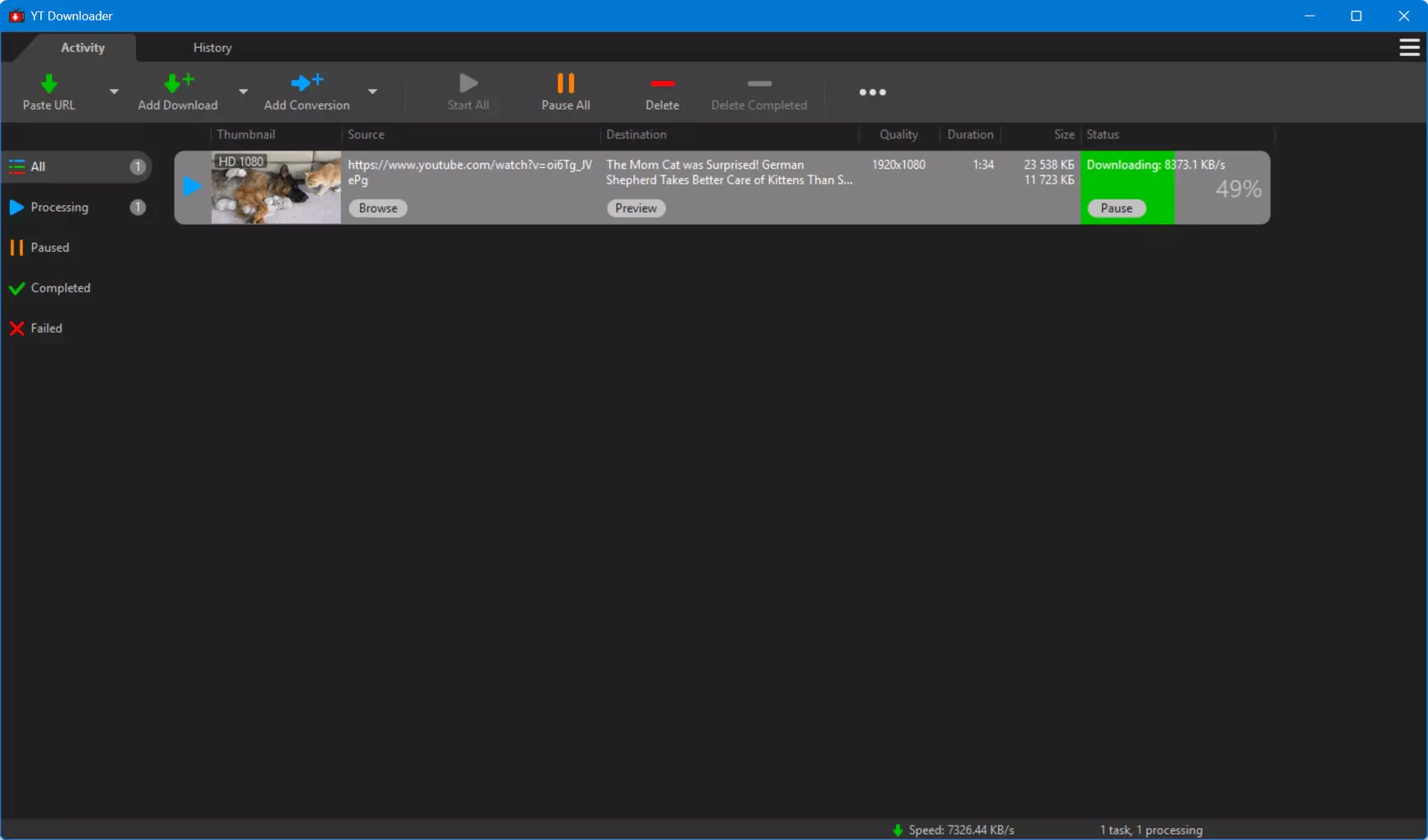This screenshot has height=840, width=1428.
Task: Select the Processing filter
Action: tap(77, 207)
